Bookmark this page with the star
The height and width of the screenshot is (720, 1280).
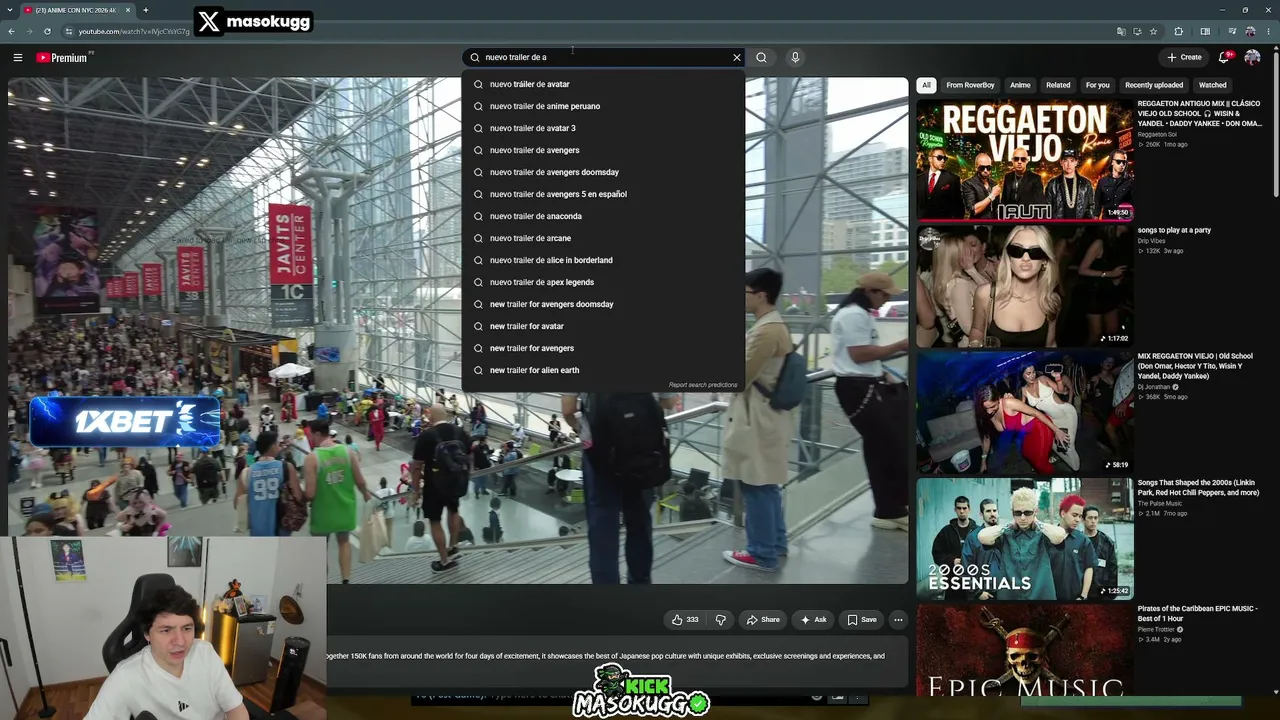(x=1153, y=31)
